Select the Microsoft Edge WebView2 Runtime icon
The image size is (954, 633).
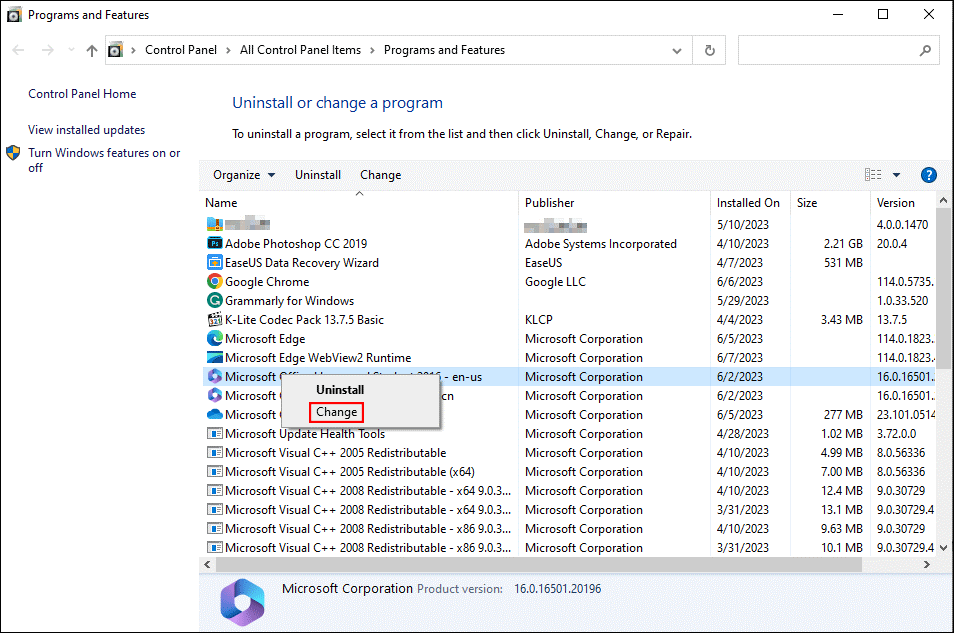(x=215, y=357)
